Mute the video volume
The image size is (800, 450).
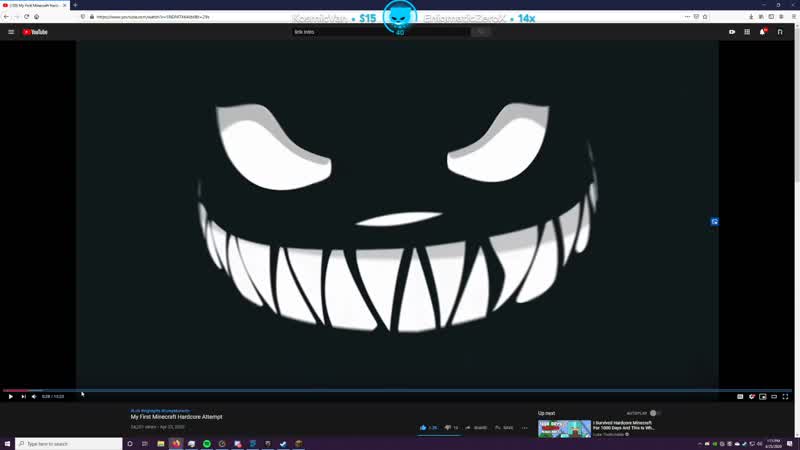(x=34, y=396)
